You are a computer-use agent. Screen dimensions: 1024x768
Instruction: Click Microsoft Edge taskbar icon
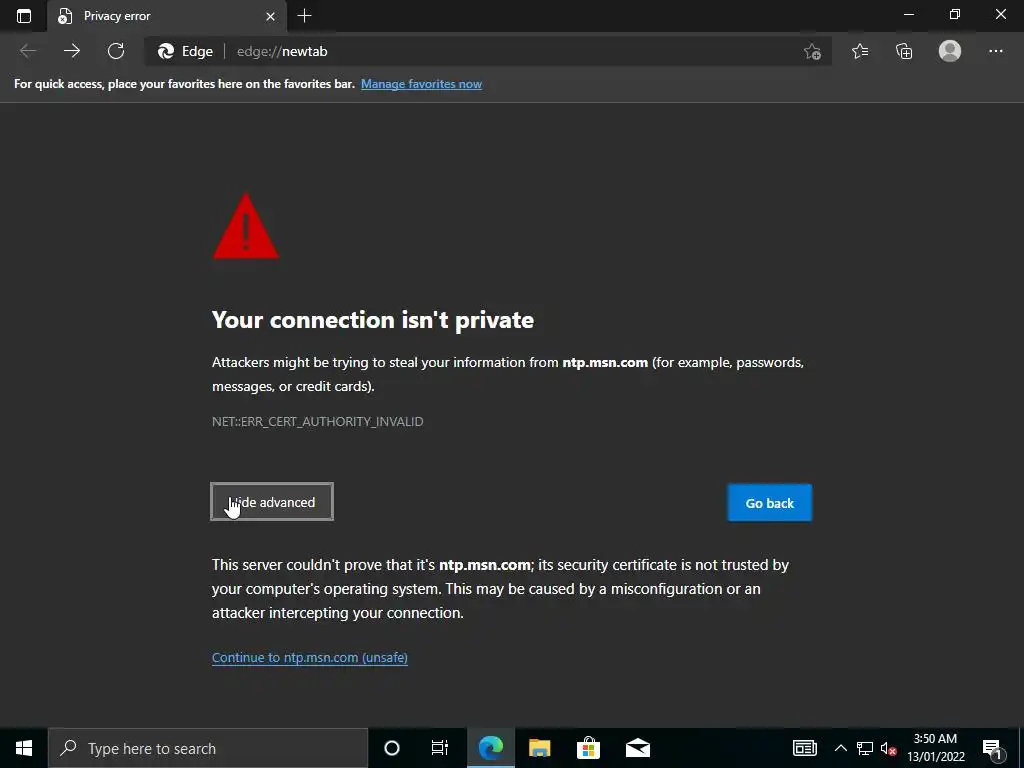[490, 748]
